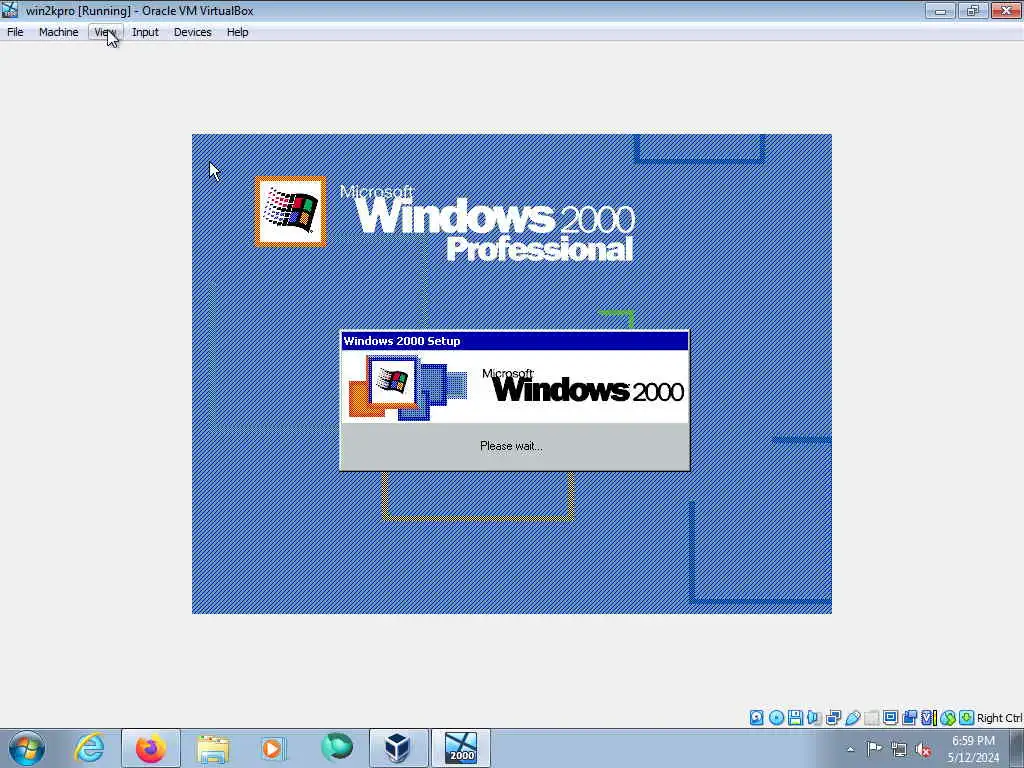The height and width of the screenshot is (768, 1024).
Task: Click the optical disk status icon
Action: coord(776,718)
